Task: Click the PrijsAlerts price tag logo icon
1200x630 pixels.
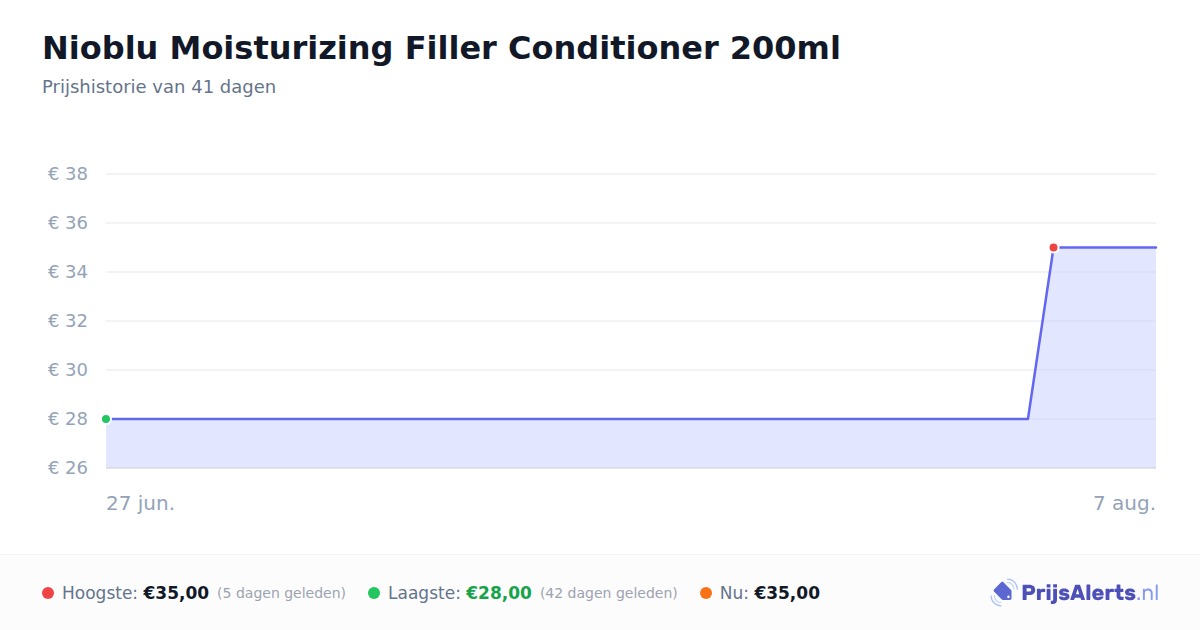Action: click(1003, 593)
